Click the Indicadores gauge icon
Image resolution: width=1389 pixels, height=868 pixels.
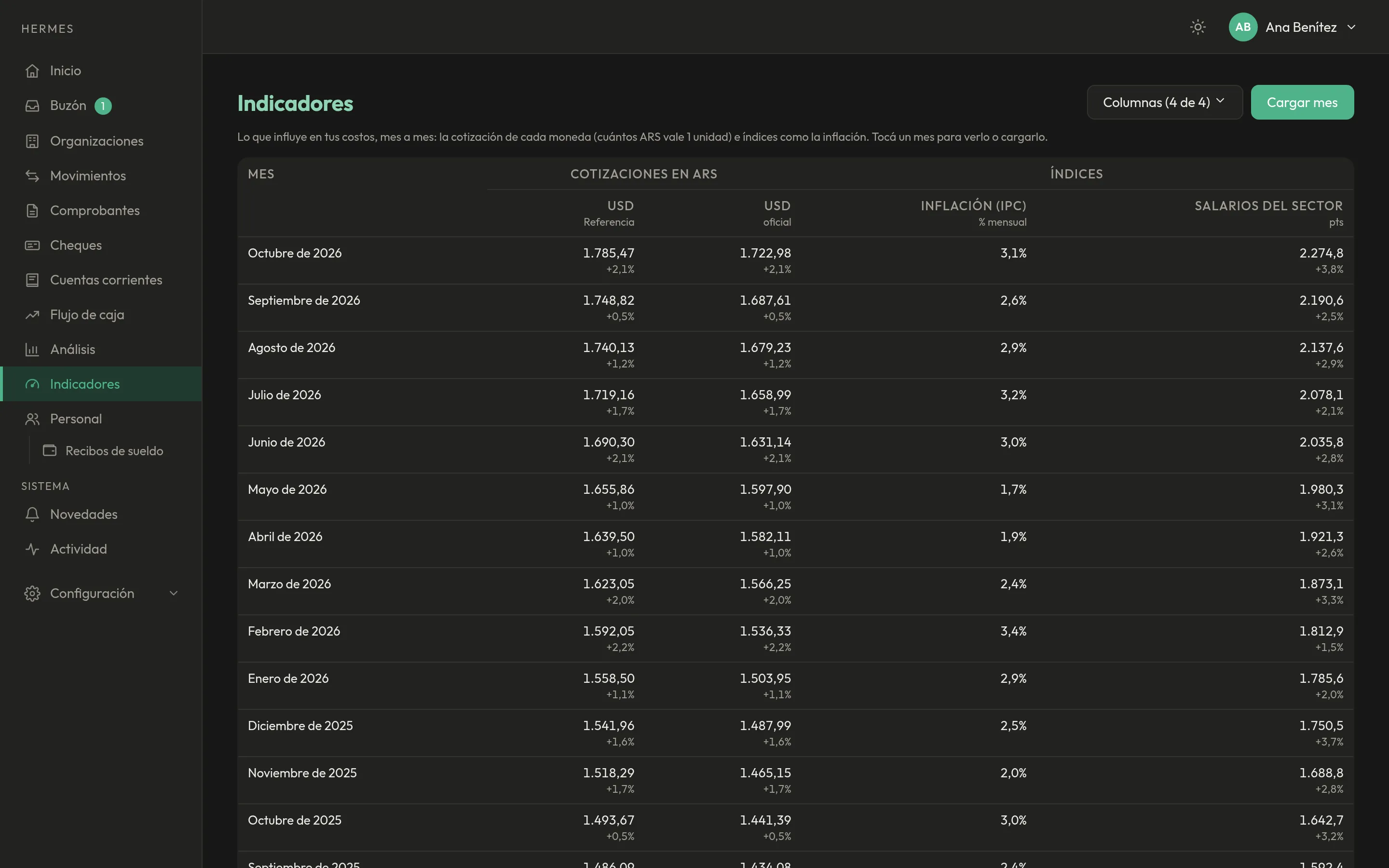coord(32,384)
